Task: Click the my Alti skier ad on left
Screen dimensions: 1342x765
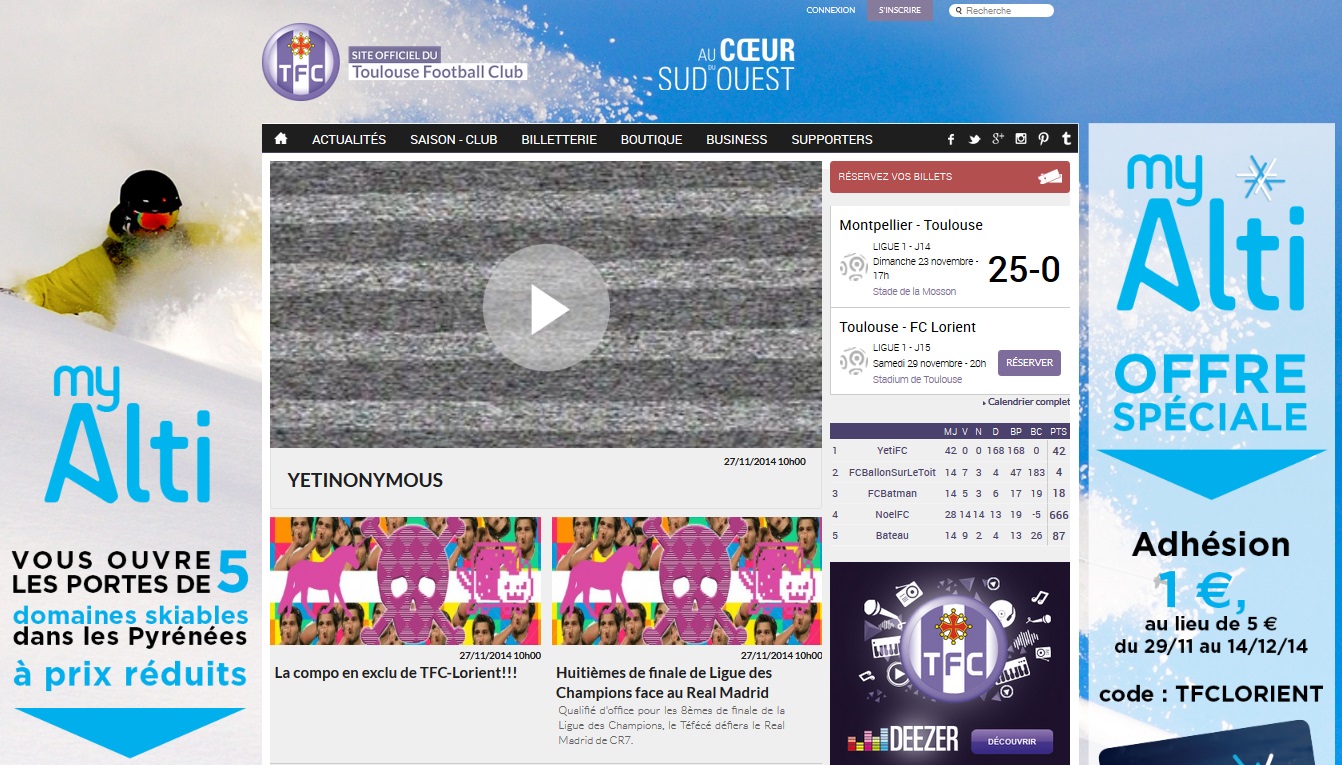Action: [130, 440]
